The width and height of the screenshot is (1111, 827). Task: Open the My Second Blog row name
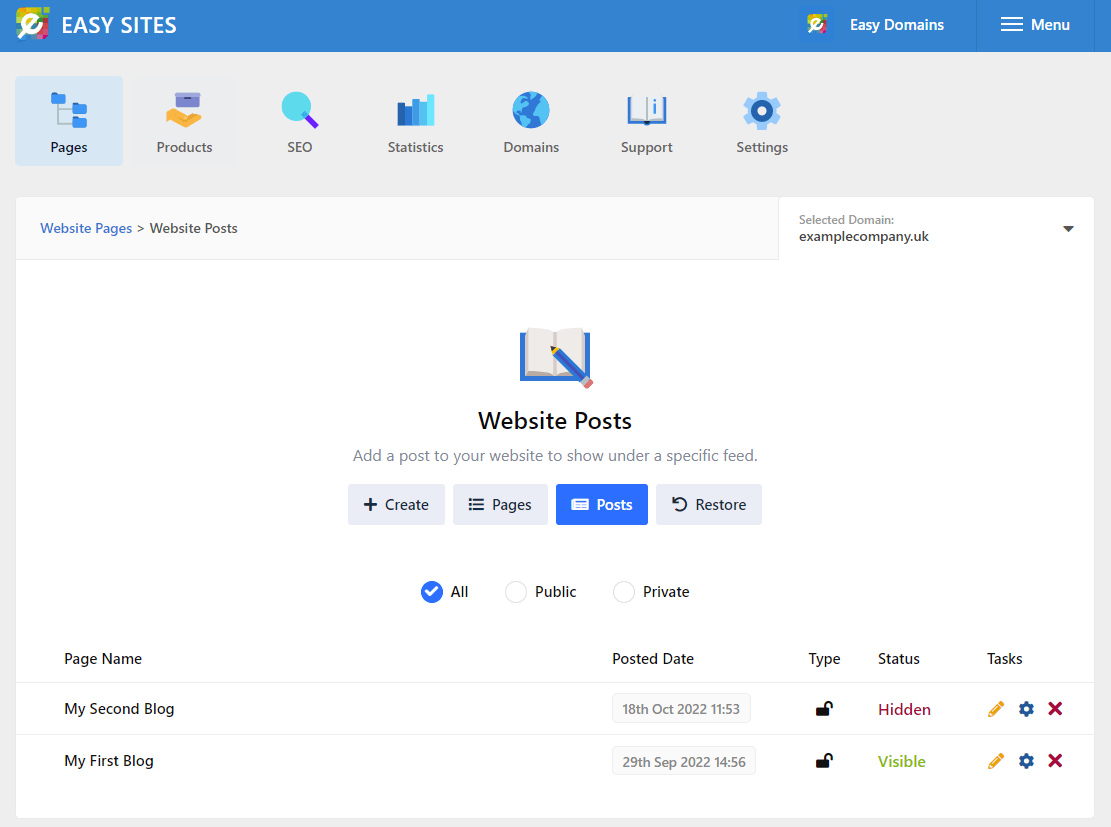119,709
